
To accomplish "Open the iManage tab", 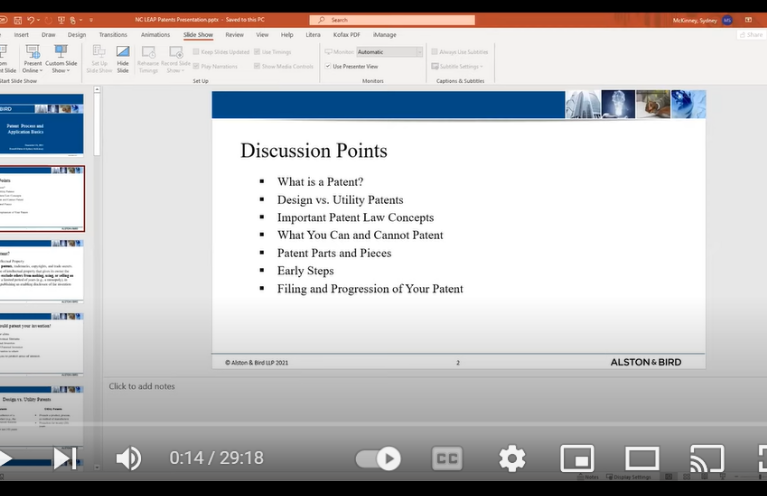I will [384, 35].
